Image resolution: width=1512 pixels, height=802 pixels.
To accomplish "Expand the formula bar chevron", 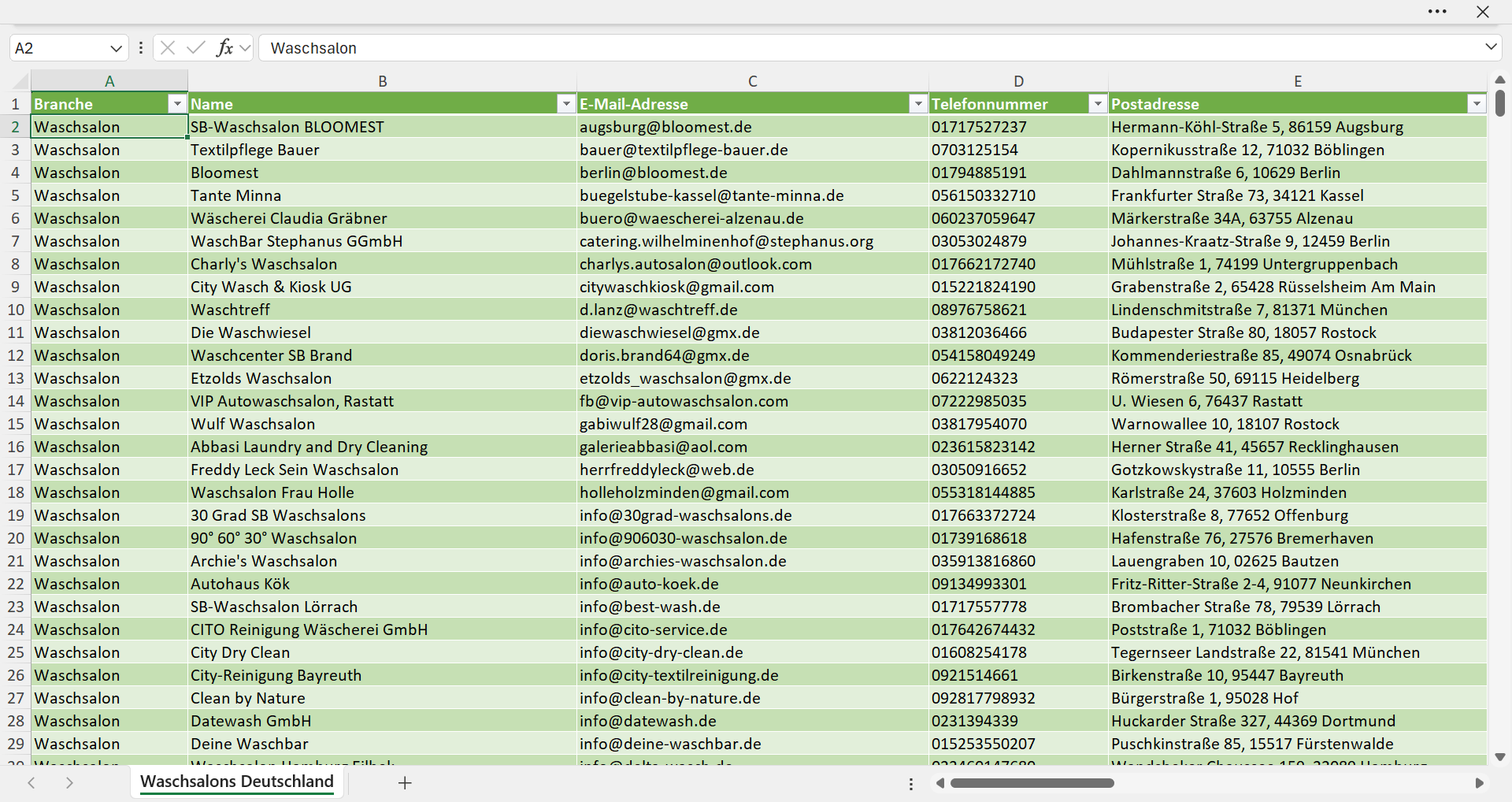I will 1491,47.
